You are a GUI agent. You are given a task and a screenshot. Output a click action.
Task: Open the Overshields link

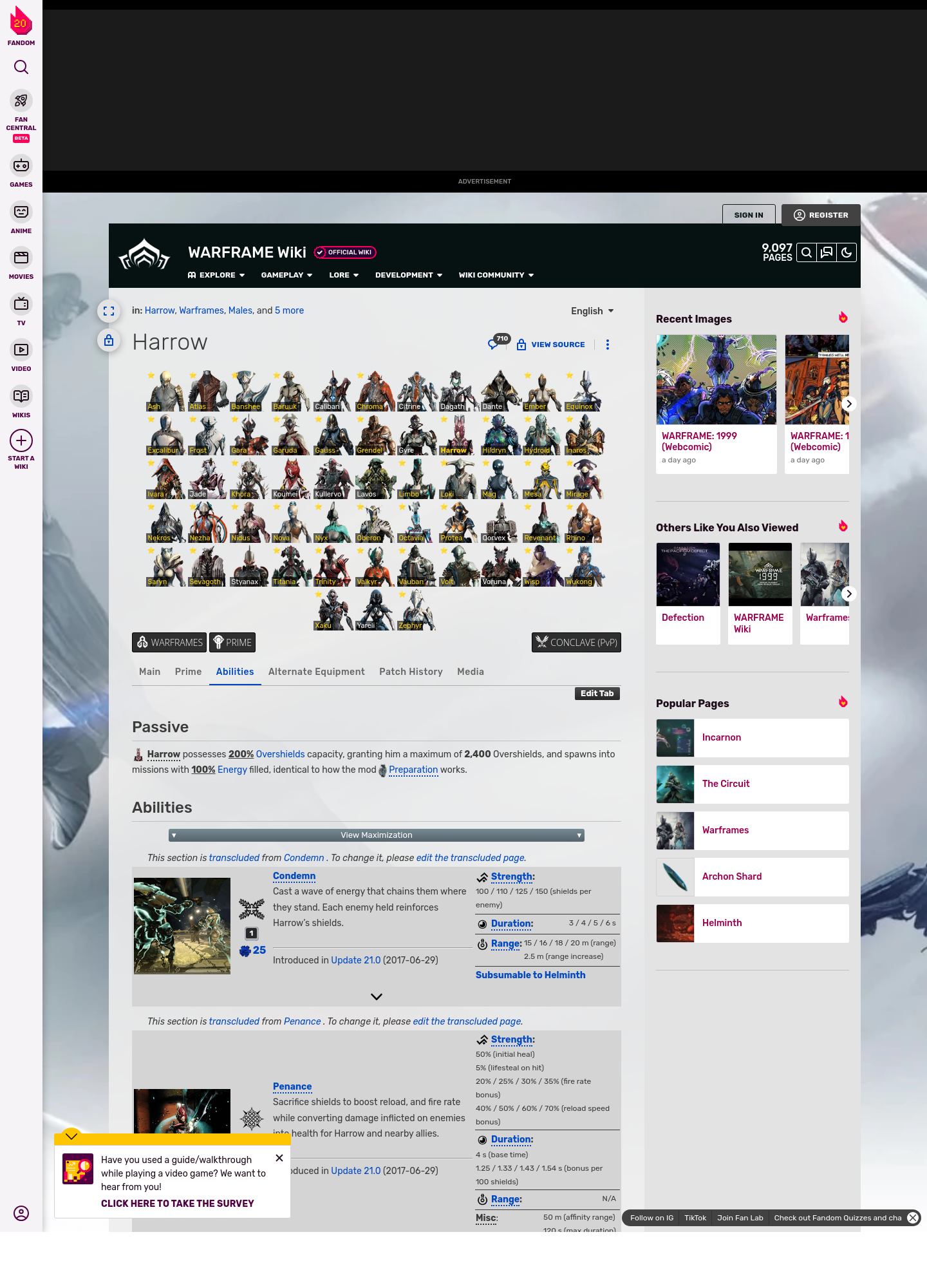click(x=280, y=754)
